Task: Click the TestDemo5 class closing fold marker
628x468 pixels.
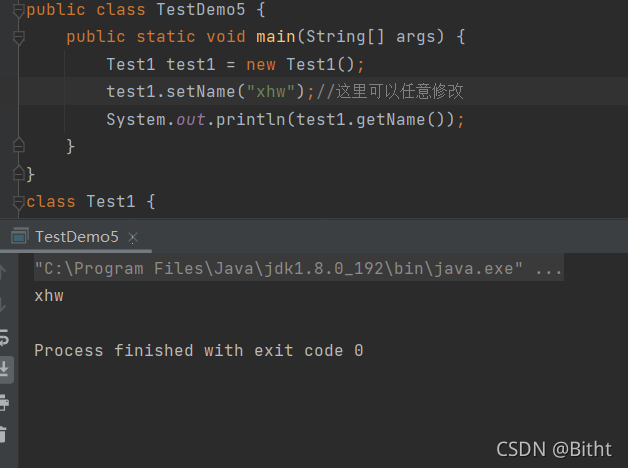Action: click(18, 173)
